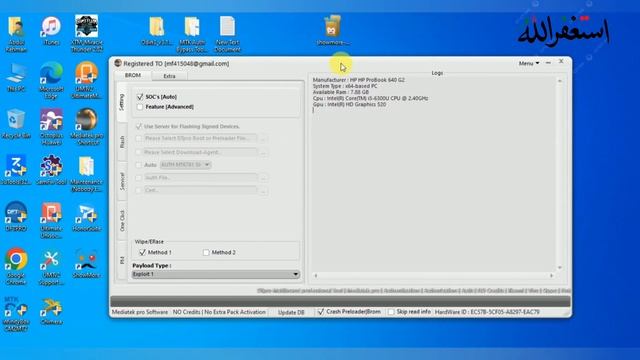Click the NO Credits status bar text

click(x=219, y=312)
